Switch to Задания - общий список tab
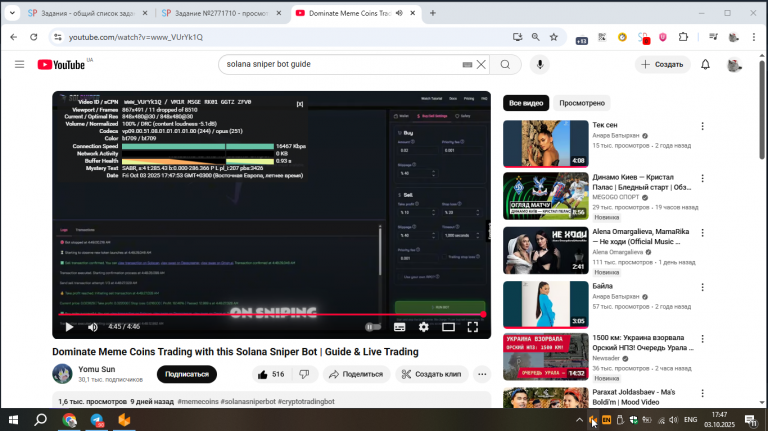 (x=87, y=13)
